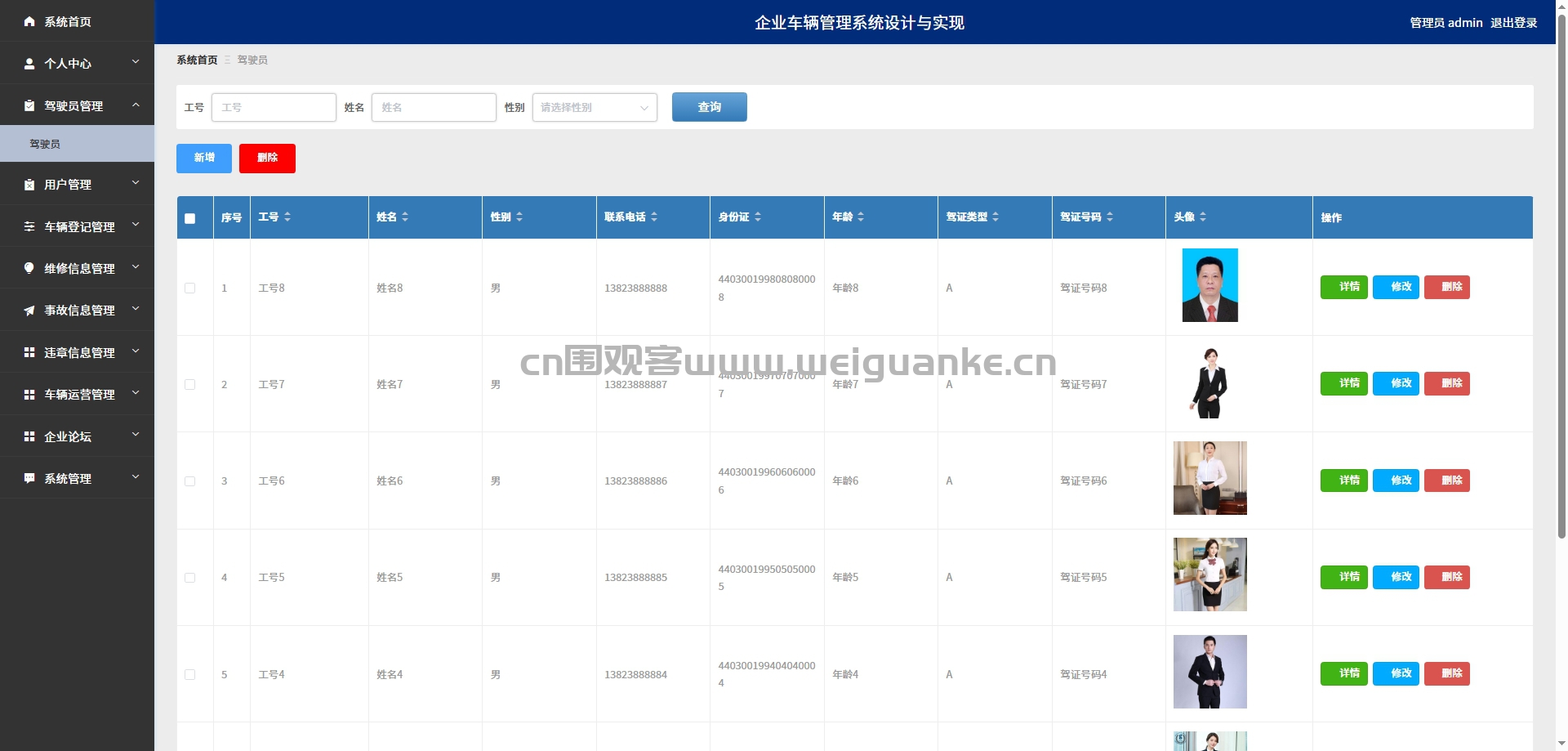Sort table by 性别 column arrows
This screenshot has width=1568, height=751.
click(x=519, y=217)
